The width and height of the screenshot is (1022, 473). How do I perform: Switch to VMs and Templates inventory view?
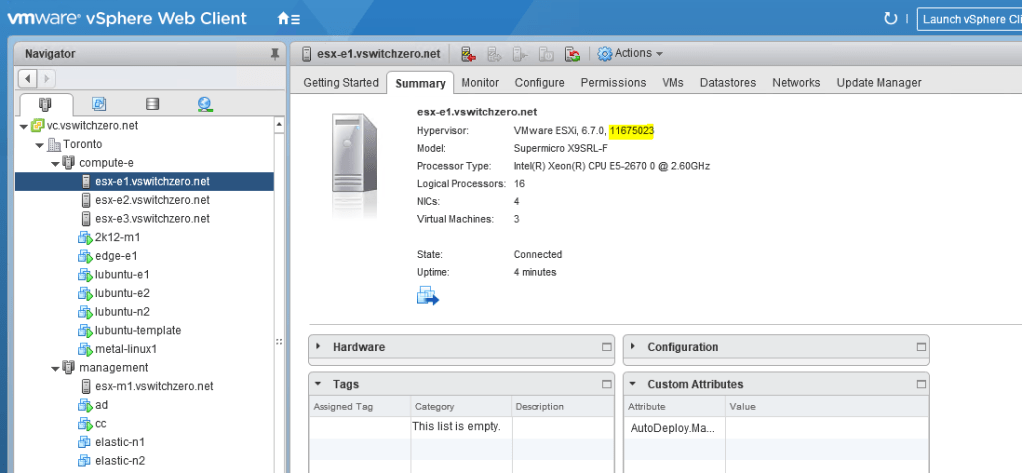tap(99, 104)
